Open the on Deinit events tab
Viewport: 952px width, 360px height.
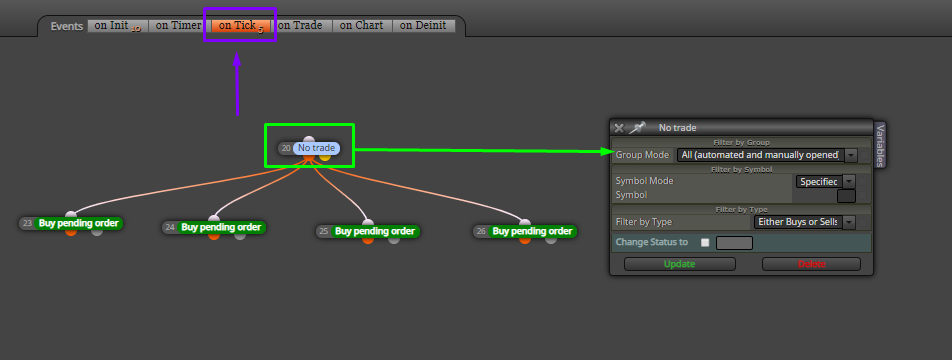[x=423, y=25]
